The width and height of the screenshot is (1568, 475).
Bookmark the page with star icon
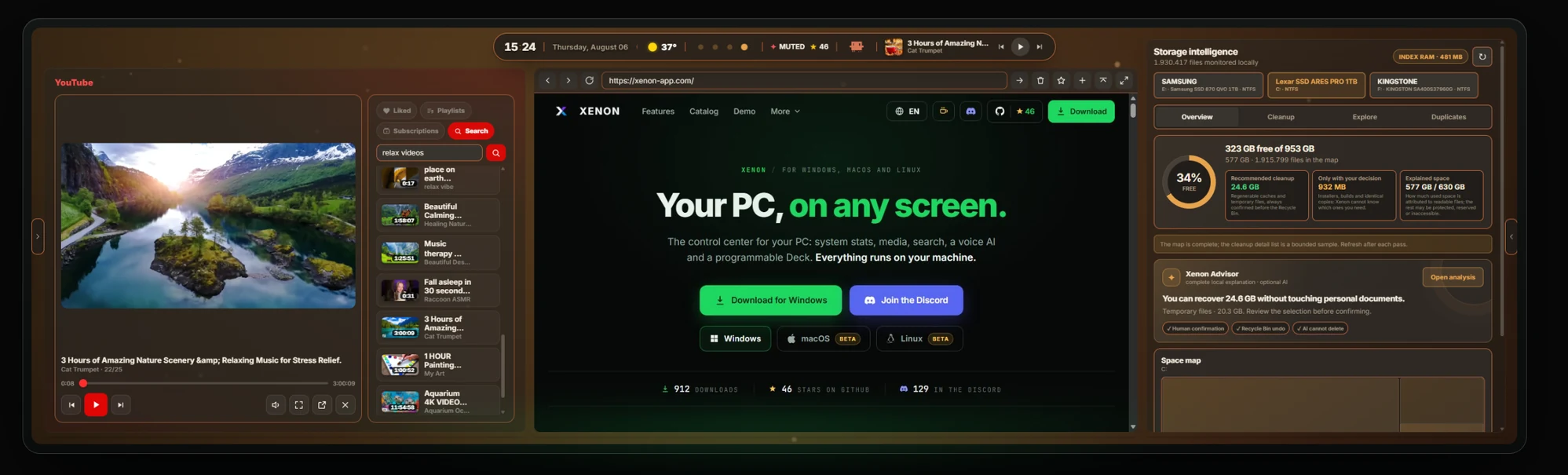point(1062,81)
